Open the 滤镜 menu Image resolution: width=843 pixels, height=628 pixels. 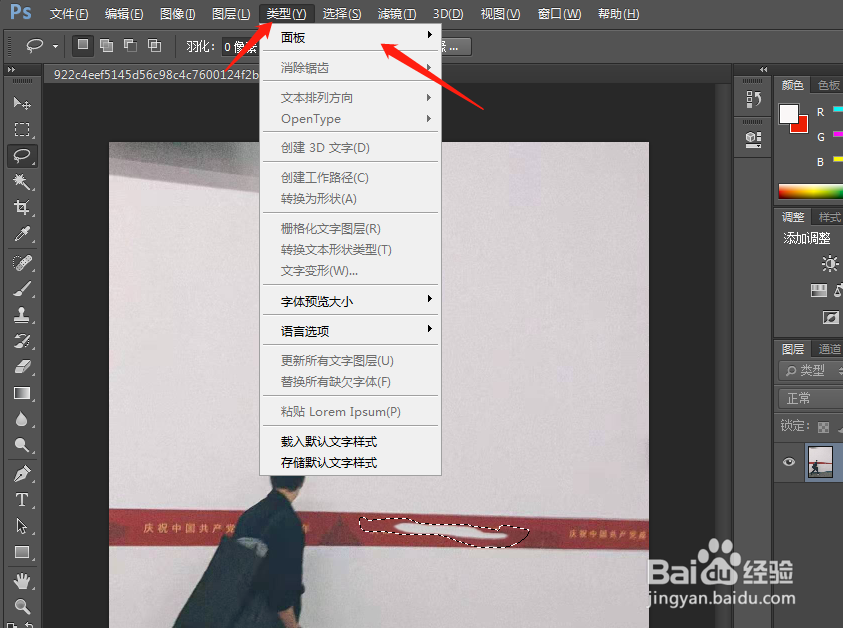tap(397, 13)
